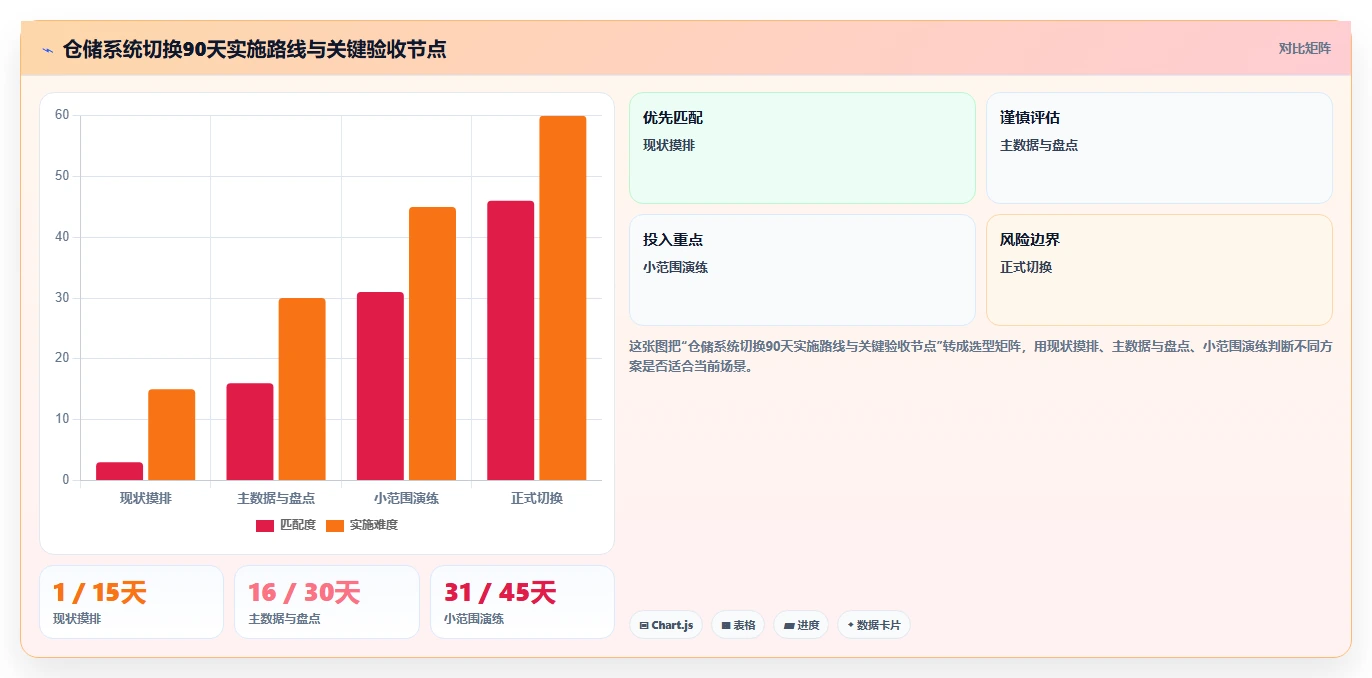Click 小范围演练 text in the 投入重点 card
Image resolution: width=1372 pixels, height=678 pixels.
point(675,267)
